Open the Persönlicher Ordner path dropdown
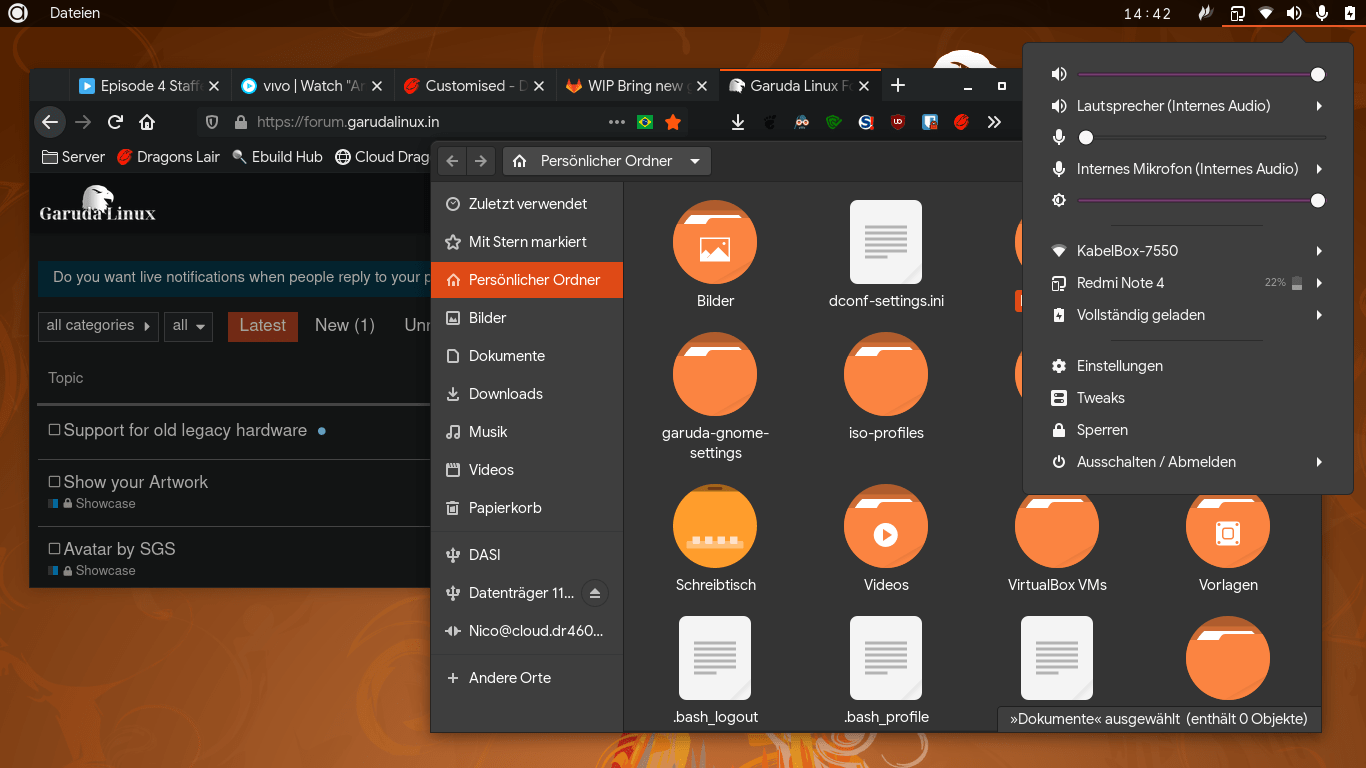 [607, 161]
